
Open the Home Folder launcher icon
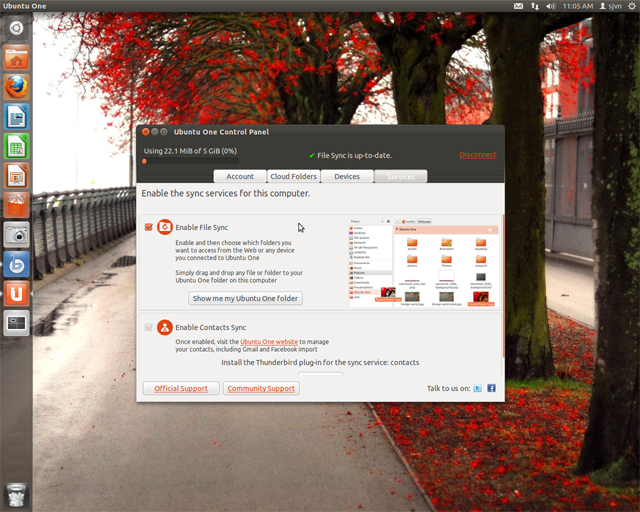click(16, 58)
